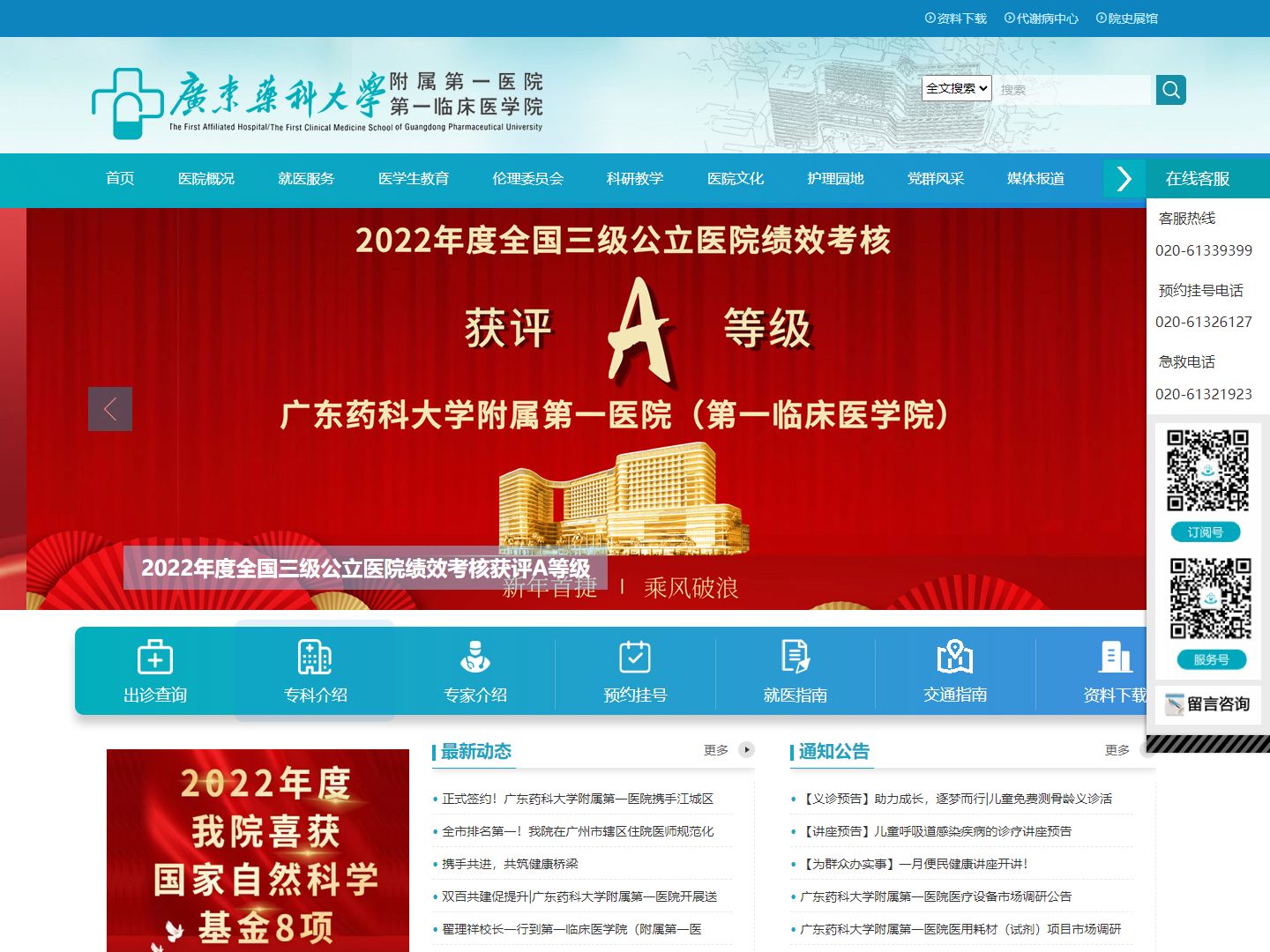Click banner caption 2022年度全国三级公立医院绩效考核获评A等级
This screenshot has width=1270, height=952.
coord(365,569)
